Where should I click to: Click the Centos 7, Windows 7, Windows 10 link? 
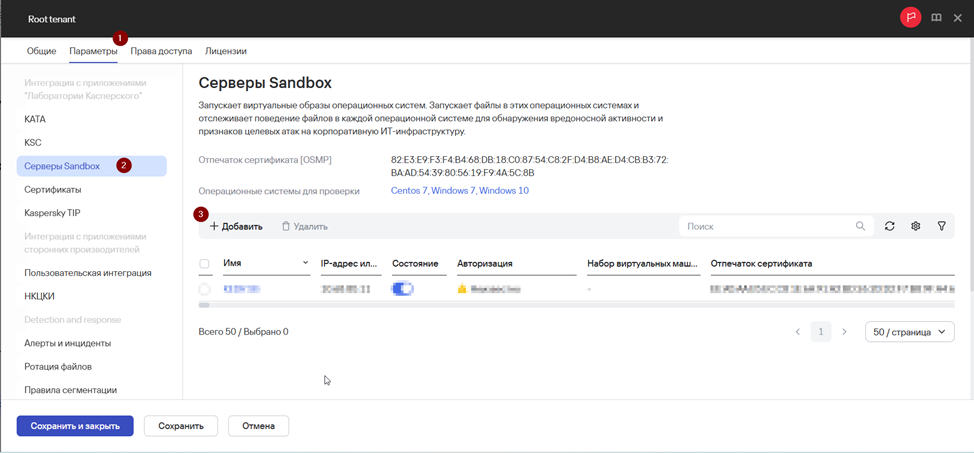(x=460, y=191)
